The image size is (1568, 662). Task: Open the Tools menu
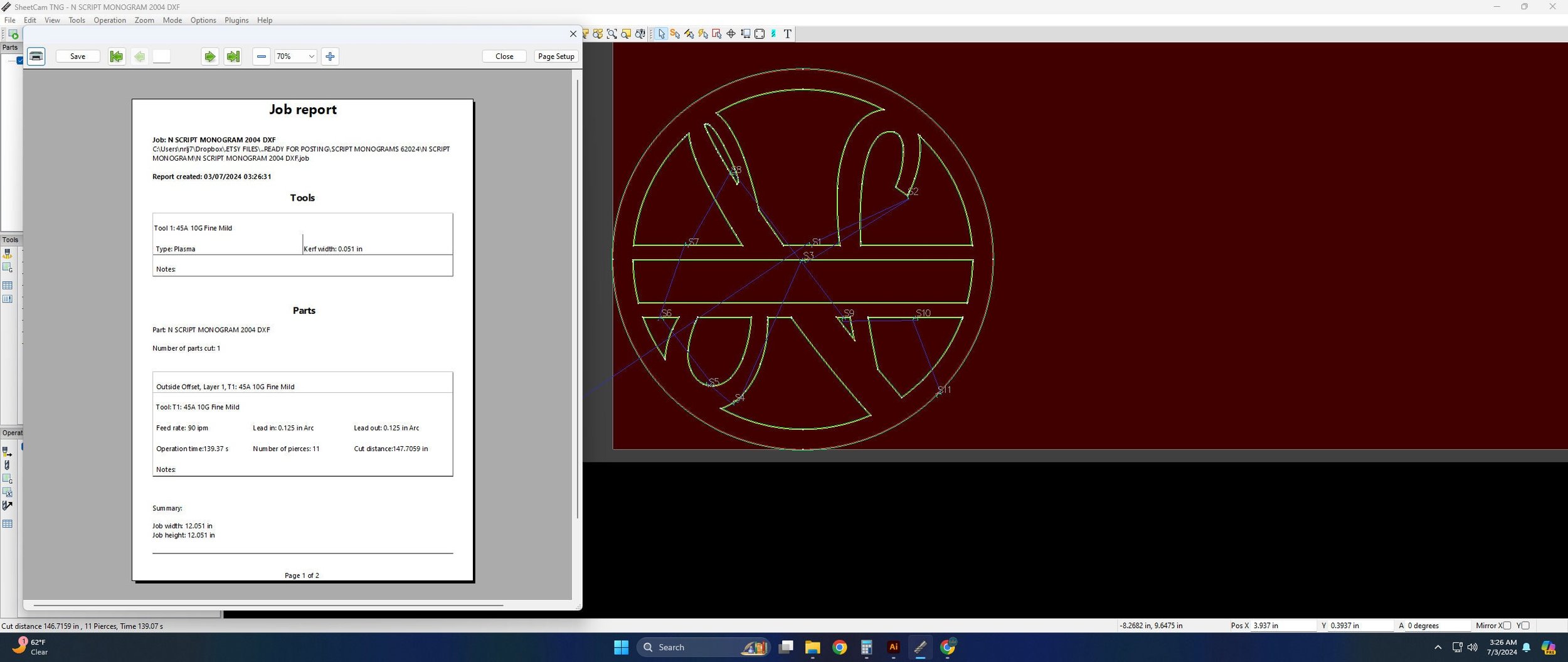(77, 20)
